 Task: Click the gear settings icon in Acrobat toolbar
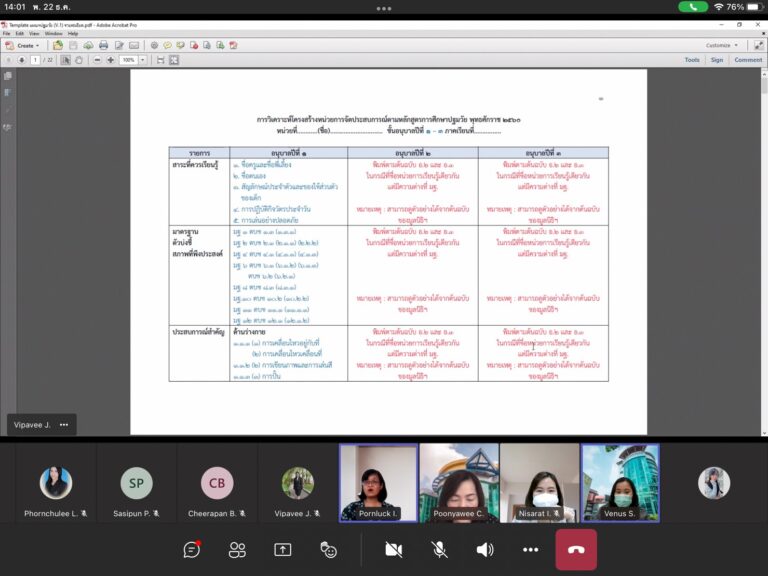pos(154,46)
